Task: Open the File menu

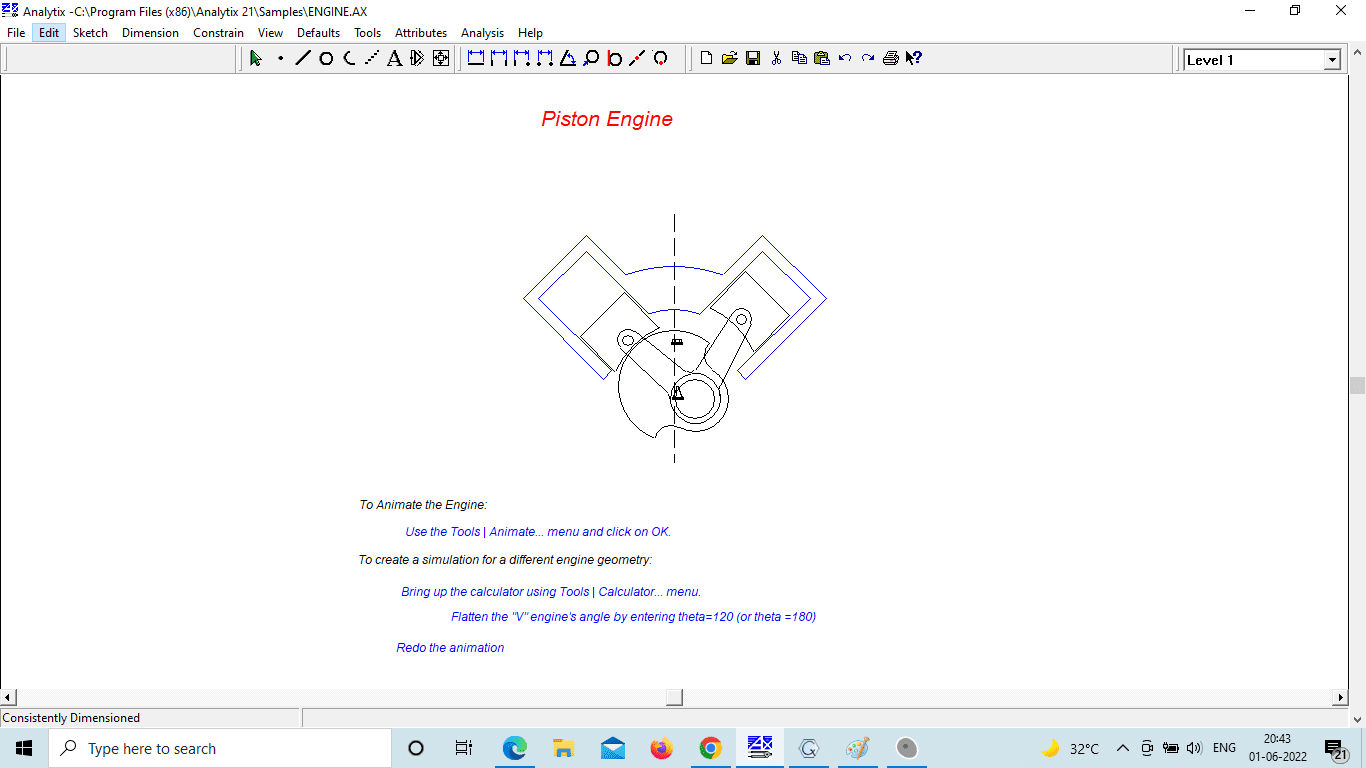Action: [x=16, y=33]
